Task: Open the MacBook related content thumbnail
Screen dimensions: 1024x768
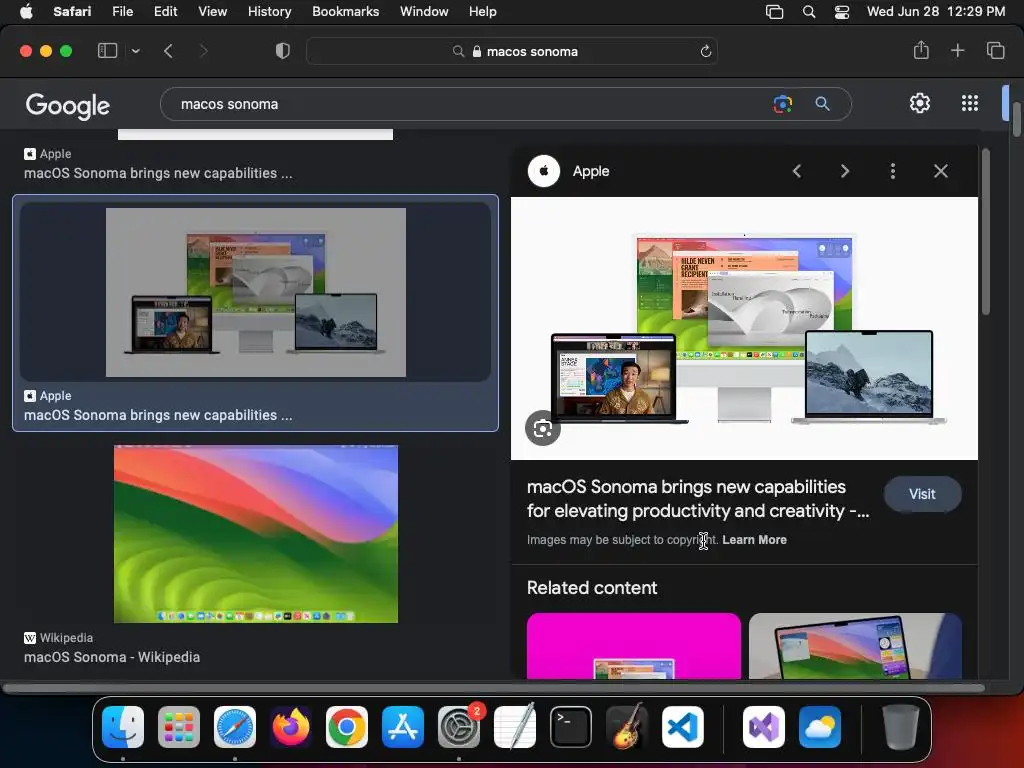Action: point(856,646)
